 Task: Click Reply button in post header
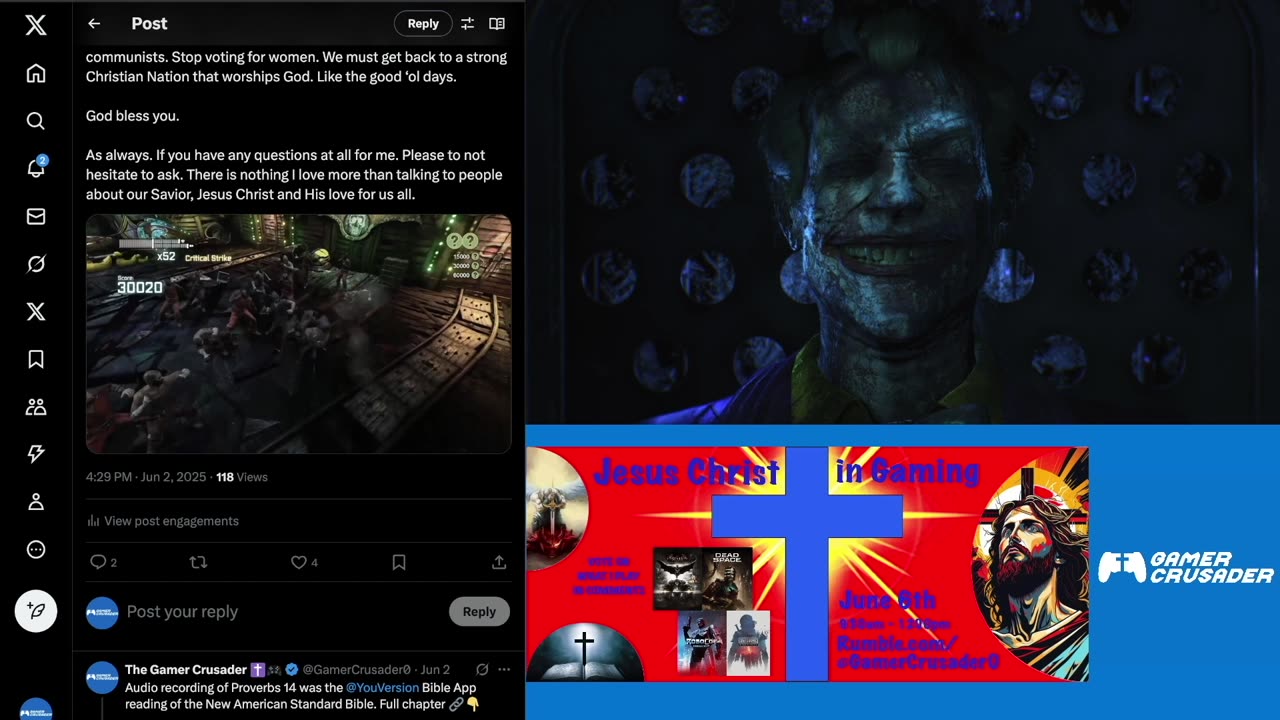point(423,24)
